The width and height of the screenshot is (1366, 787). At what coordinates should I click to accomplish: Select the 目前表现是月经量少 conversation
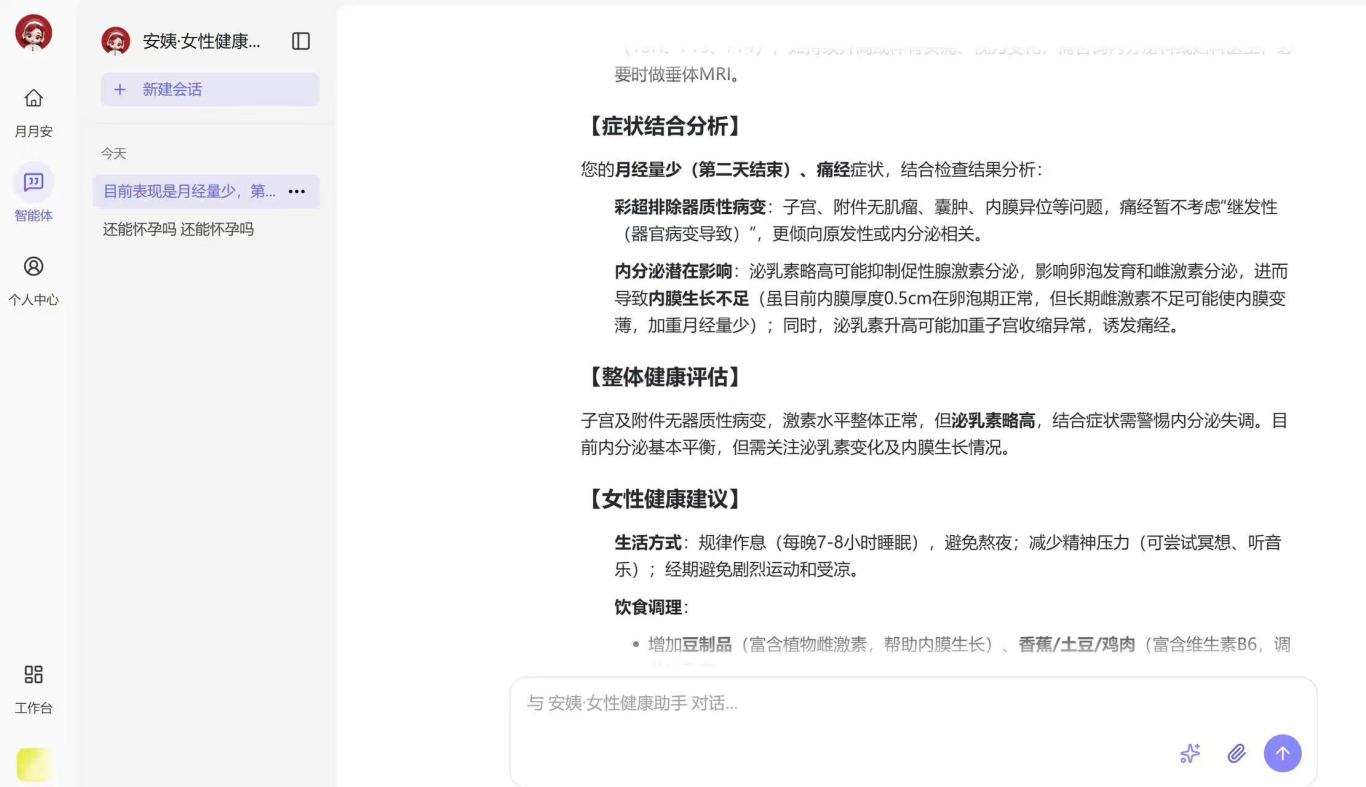click(189, 191)
